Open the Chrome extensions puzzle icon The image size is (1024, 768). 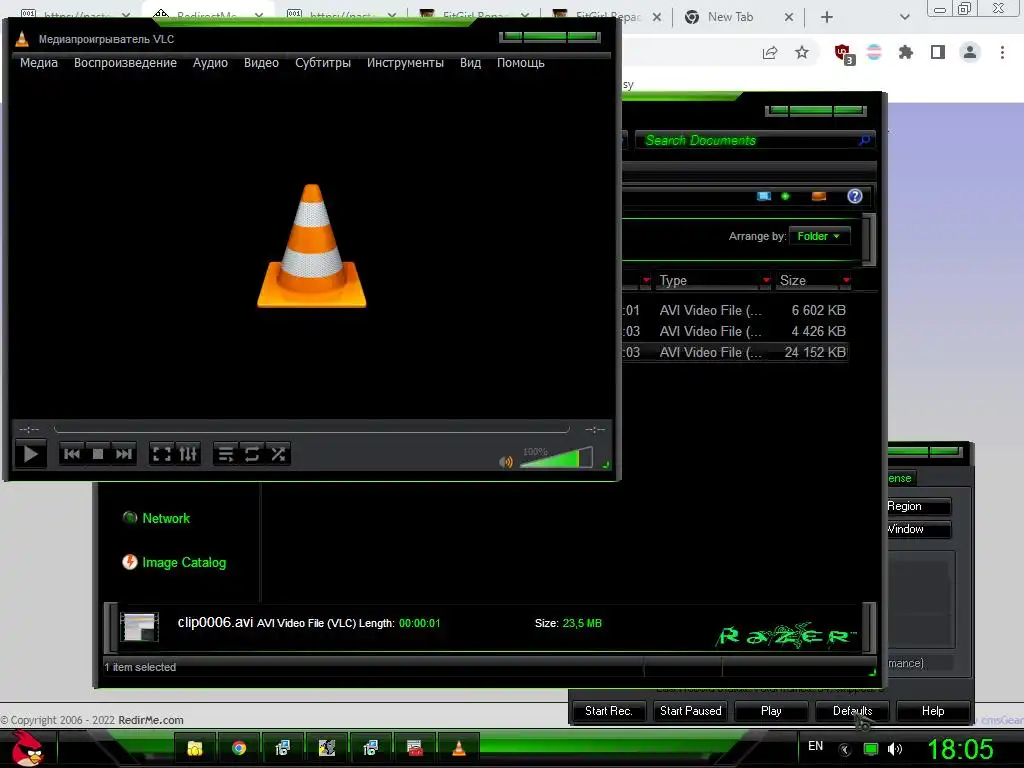pos(906,52)
